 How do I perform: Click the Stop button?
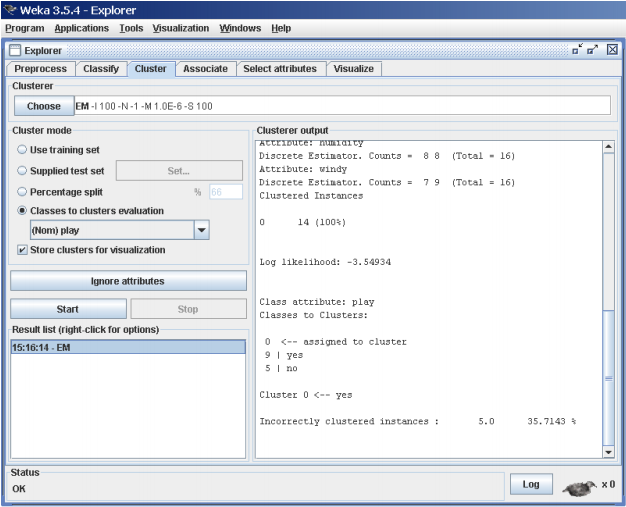[188, 309]
